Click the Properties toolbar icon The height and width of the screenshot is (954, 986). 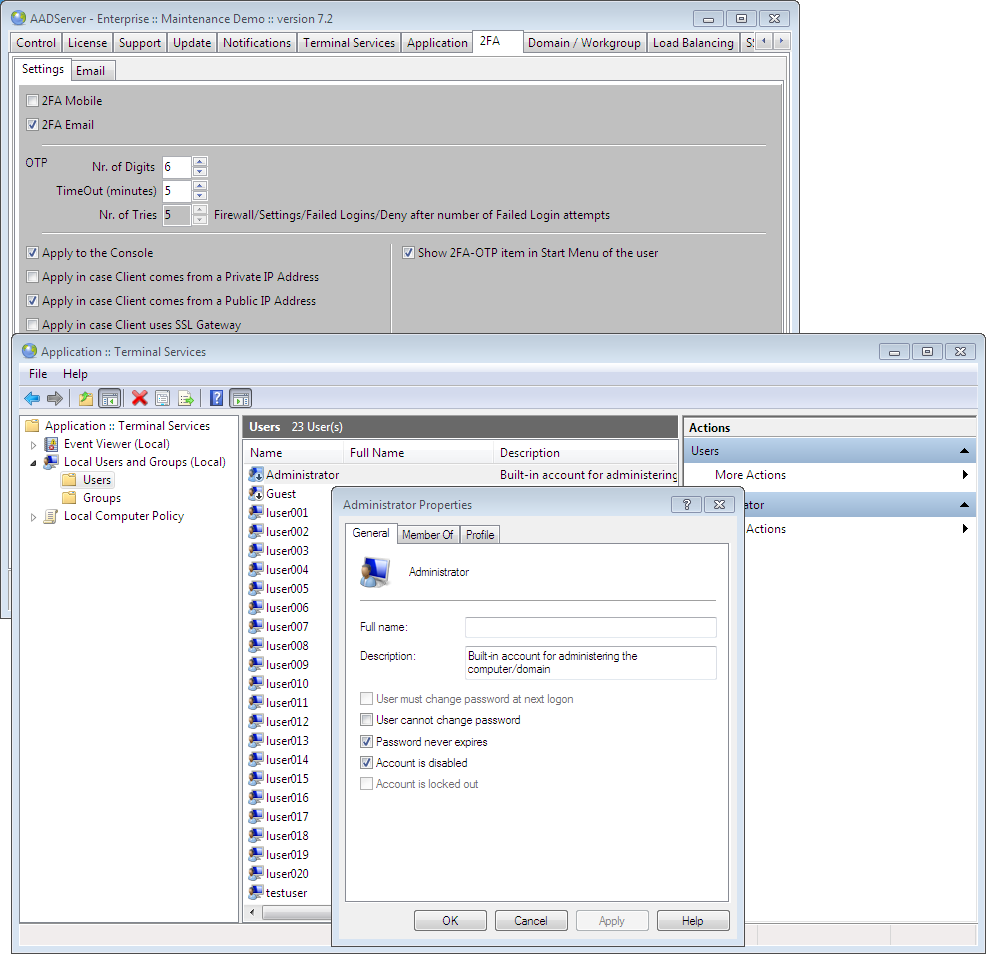tap(163, 398)
